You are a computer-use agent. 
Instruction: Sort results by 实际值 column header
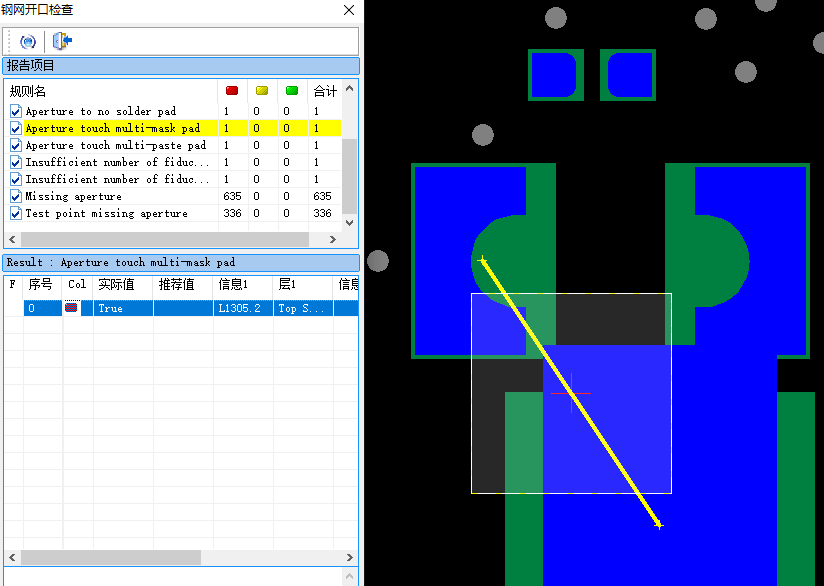[116, 285]
